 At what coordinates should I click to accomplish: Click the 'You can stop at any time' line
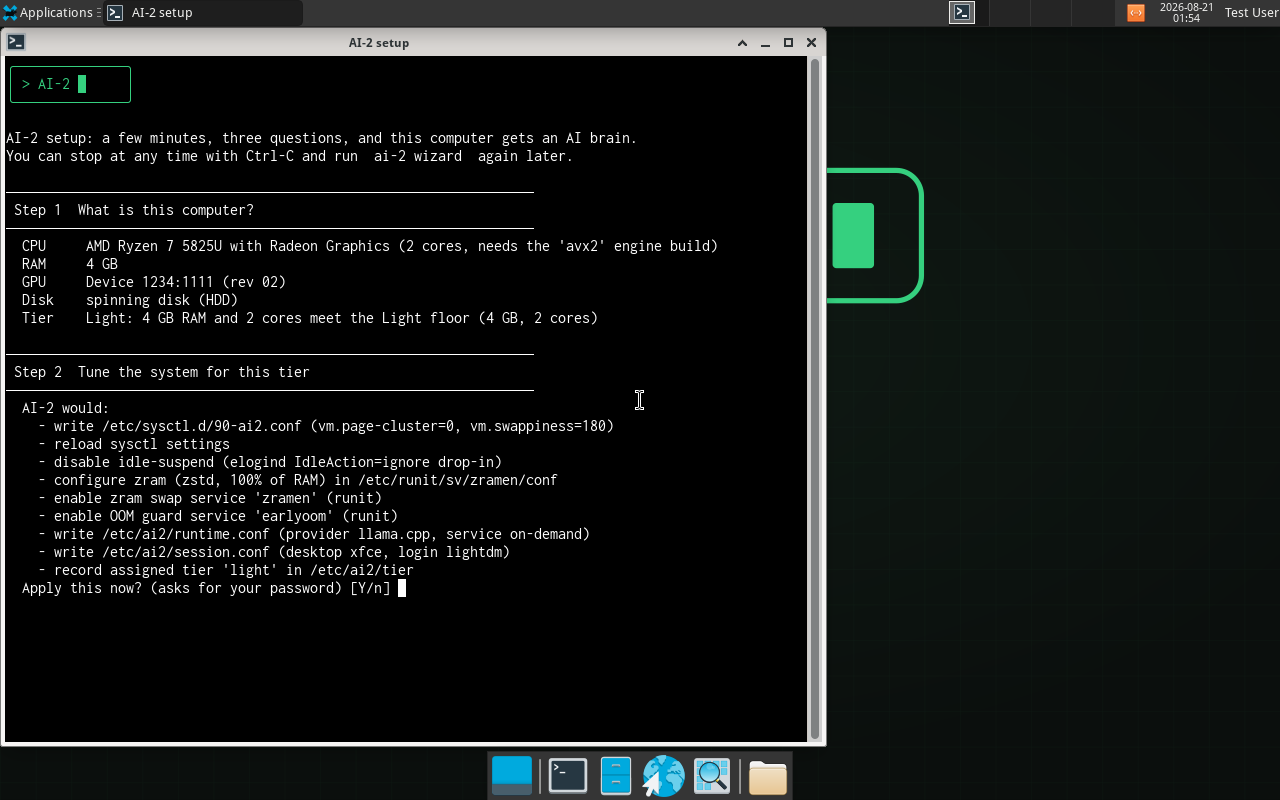point(290,156)
